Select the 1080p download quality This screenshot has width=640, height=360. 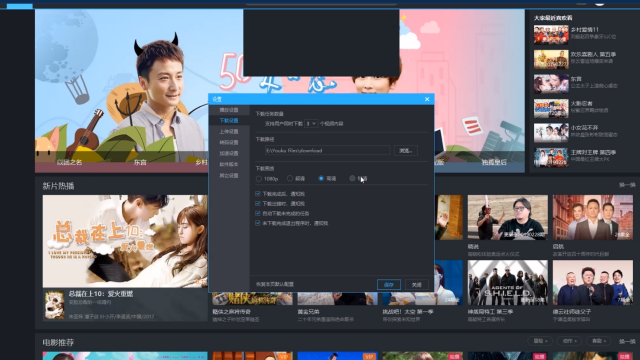pyautogui.click(x=259, y=179)
